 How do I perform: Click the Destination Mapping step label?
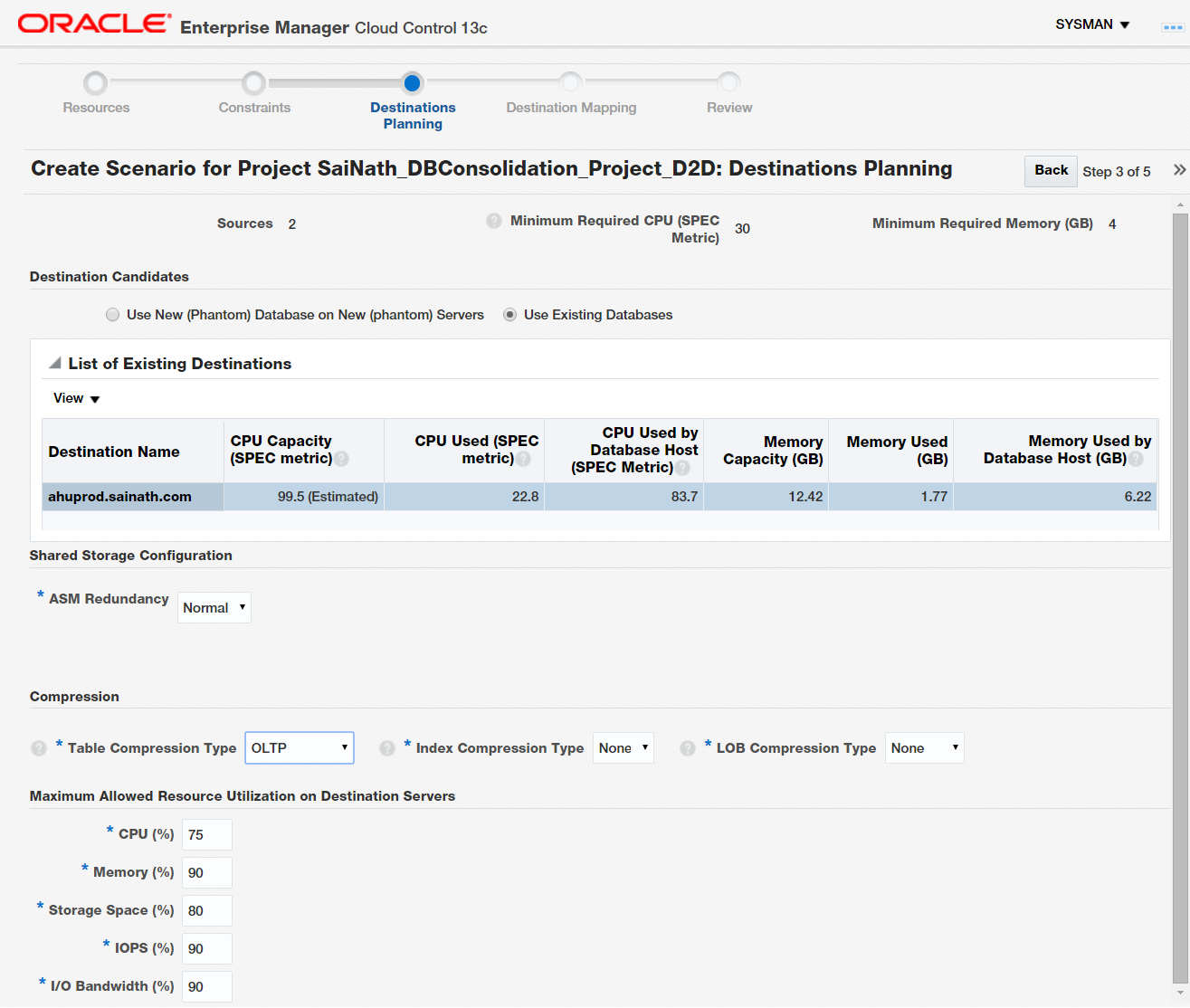click(571, 108)
